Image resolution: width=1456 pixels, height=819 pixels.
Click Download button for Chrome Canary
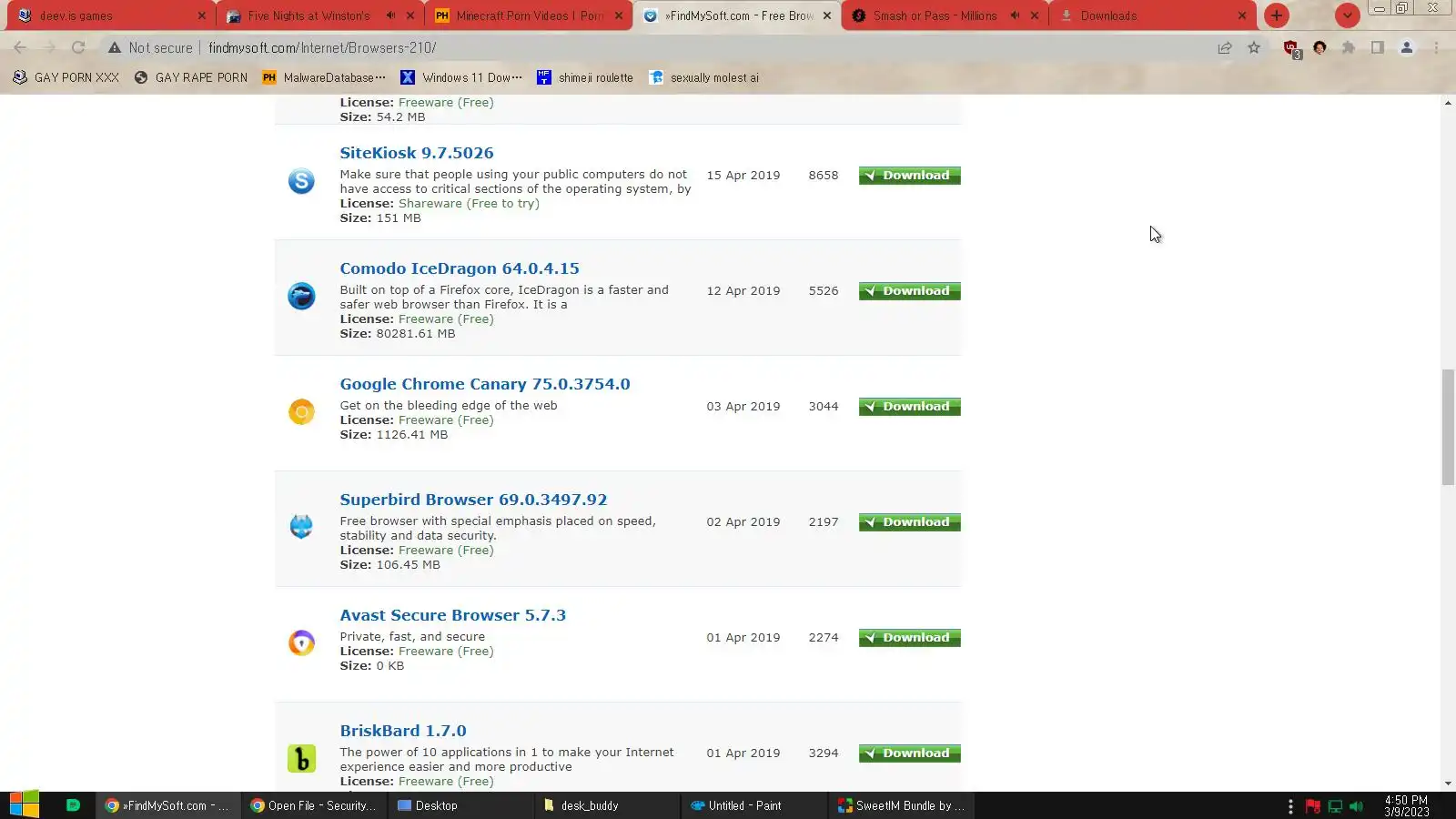(x=910, y=407)
